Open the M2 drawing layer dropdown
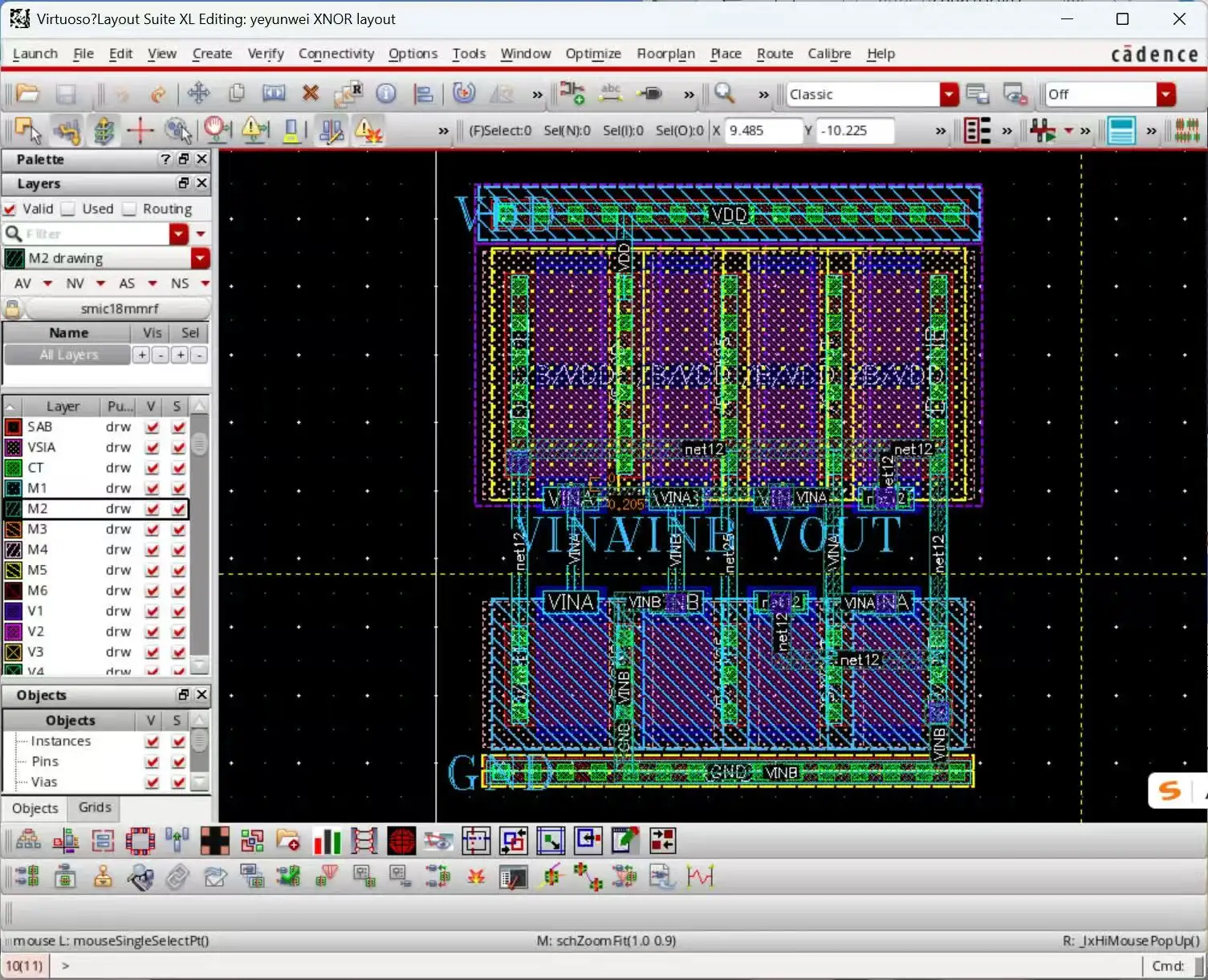 click(200, 258)
